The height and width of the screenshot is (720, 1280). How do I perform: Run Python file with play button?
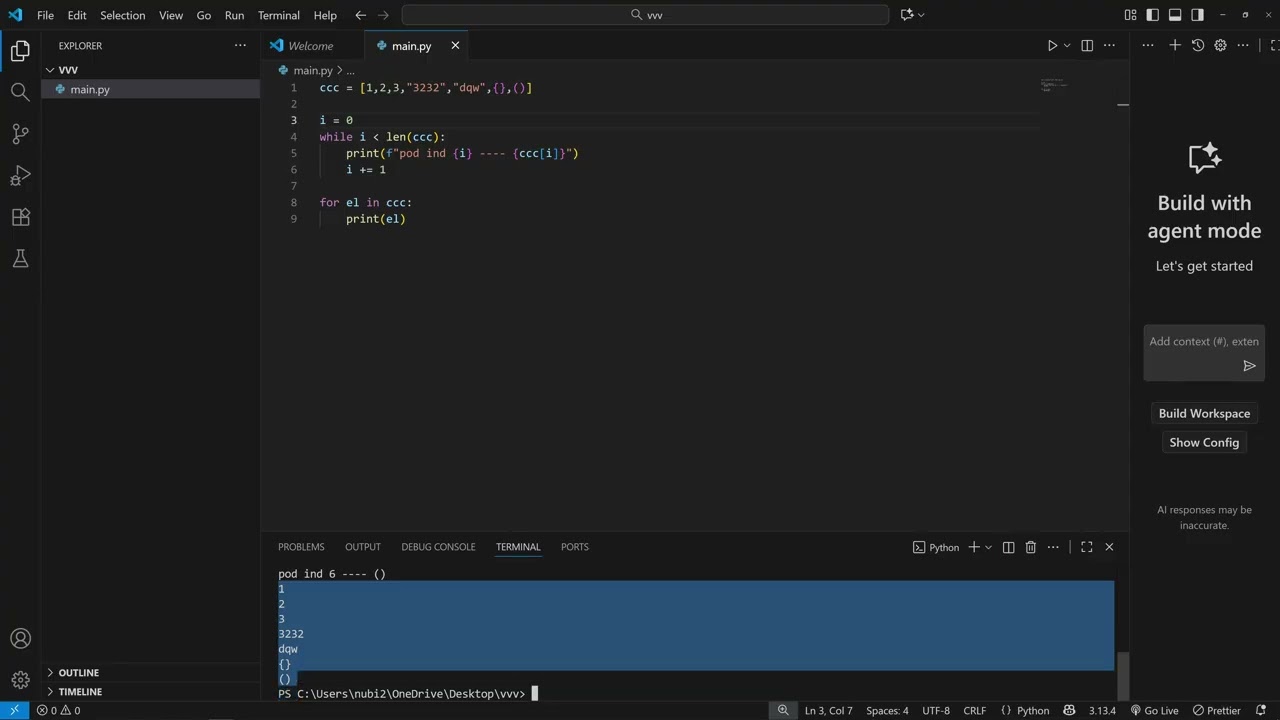coord(1052,46)
